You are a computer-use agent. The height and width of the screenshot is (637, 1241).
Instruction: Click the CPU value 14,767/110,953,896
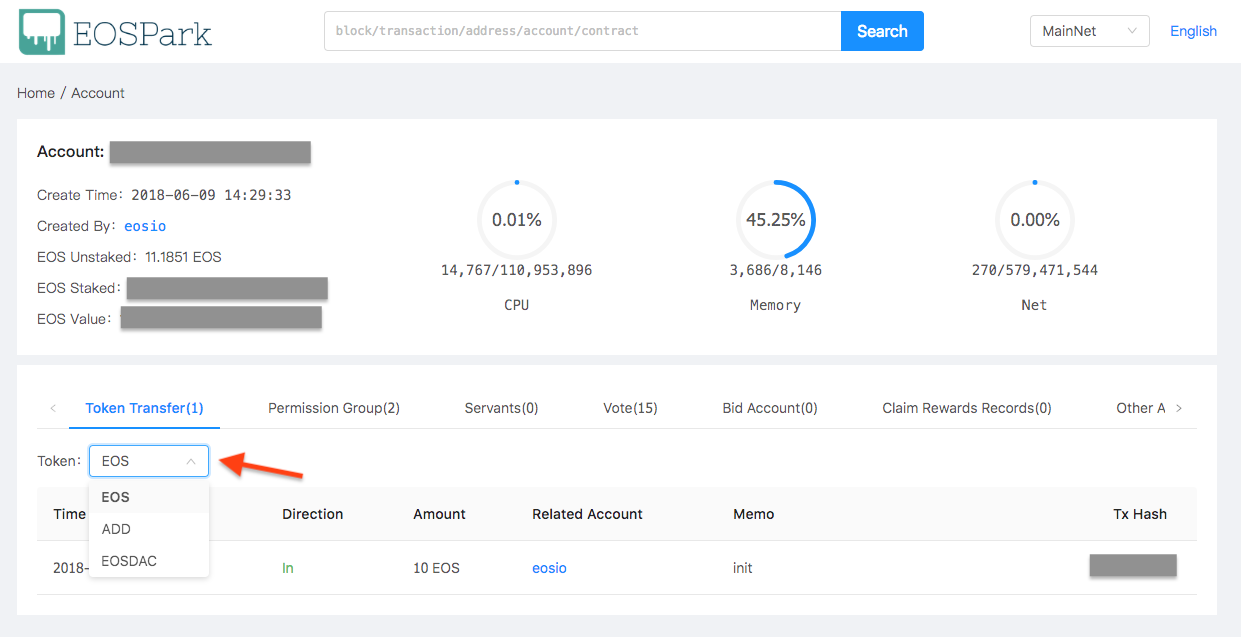tap(517, 270)
